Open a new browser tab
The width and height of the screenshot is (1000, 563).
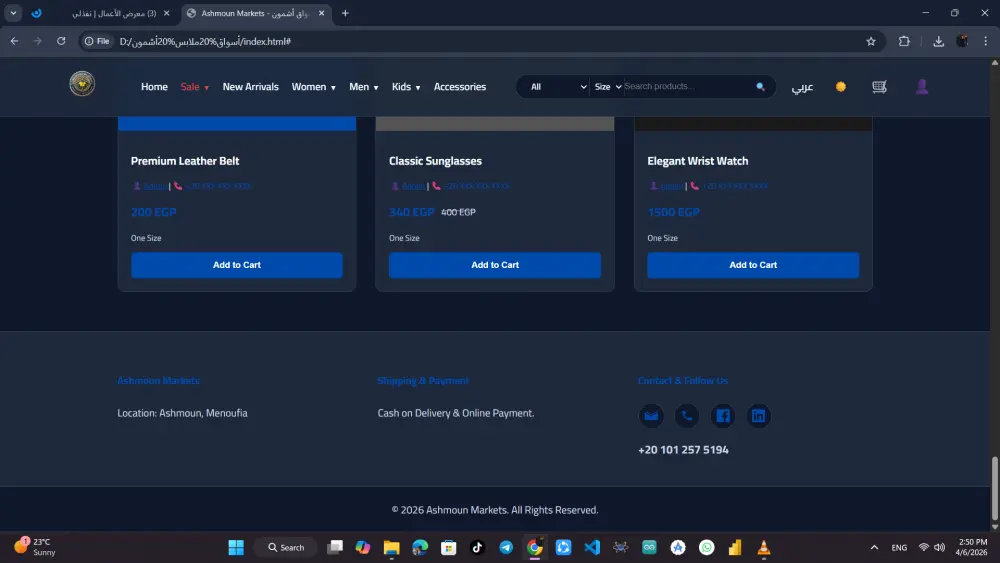(x=345, y=13)
